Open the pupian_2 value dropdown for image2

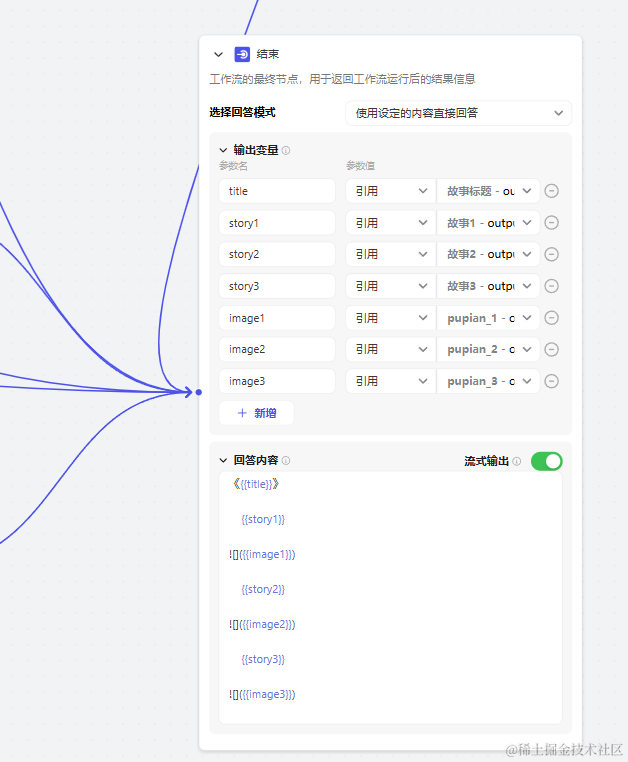(x=488, y=349)
